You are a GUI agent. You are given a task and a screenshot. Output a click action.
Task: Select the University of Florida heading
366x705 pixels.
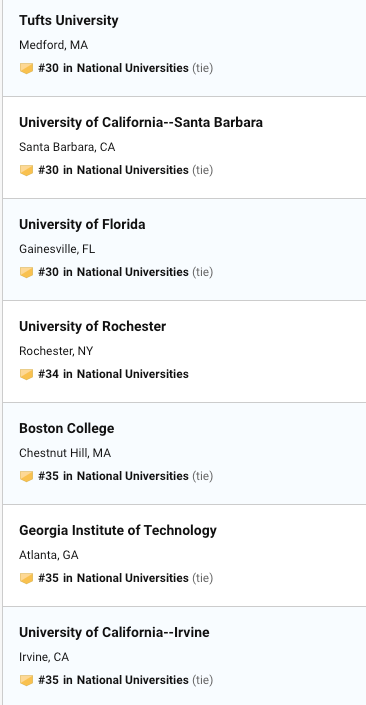tap(82, 224)
